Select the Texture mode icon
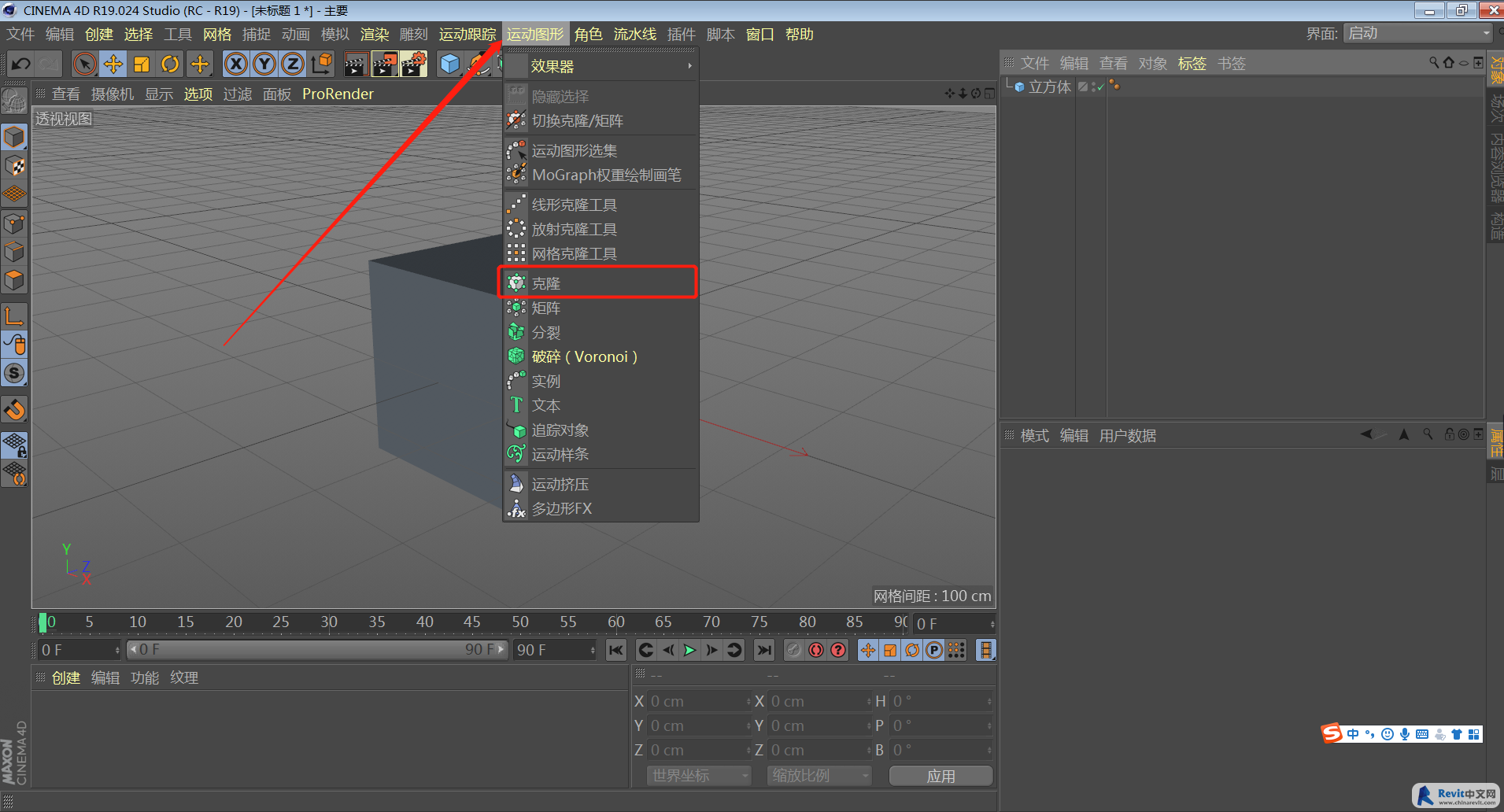1504x812 pixels. 14,166
